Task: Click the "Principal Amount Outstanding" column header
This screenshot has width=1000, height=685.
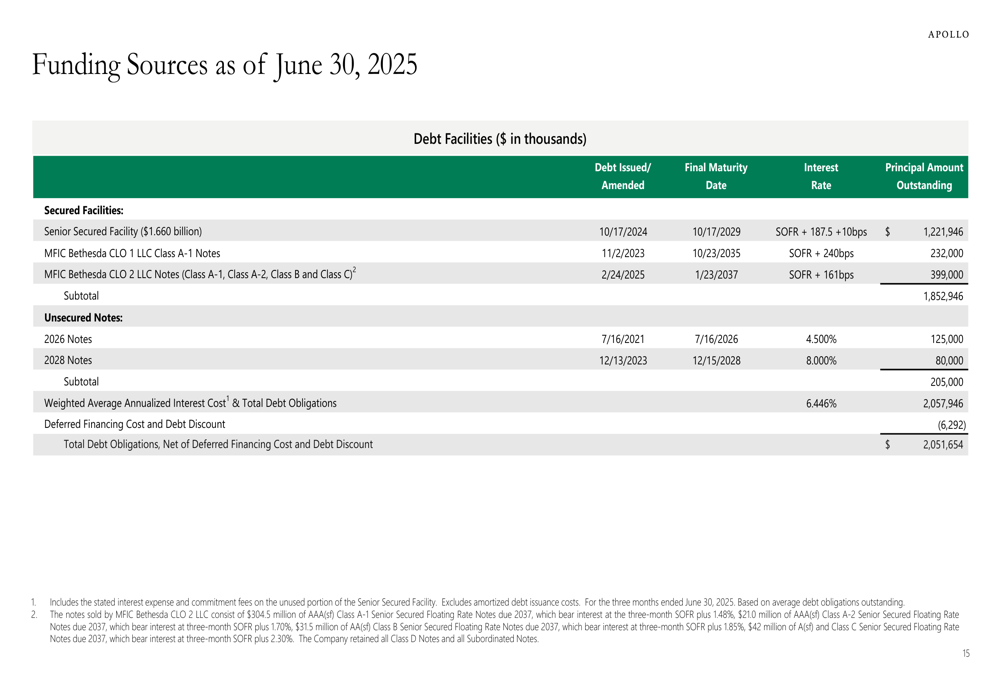Action: pyautogui.click(x=924, y=177)
